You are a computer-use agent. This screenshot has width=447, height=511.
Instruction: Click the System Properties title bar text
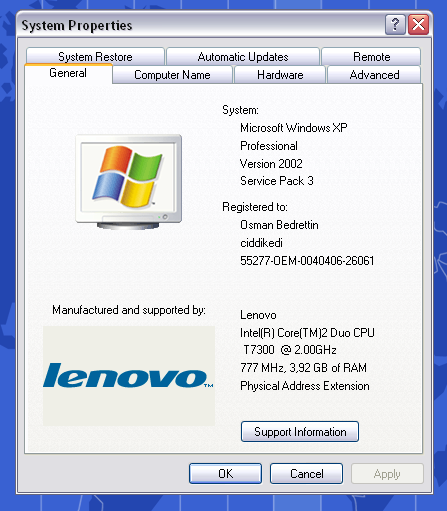(77, 25)
